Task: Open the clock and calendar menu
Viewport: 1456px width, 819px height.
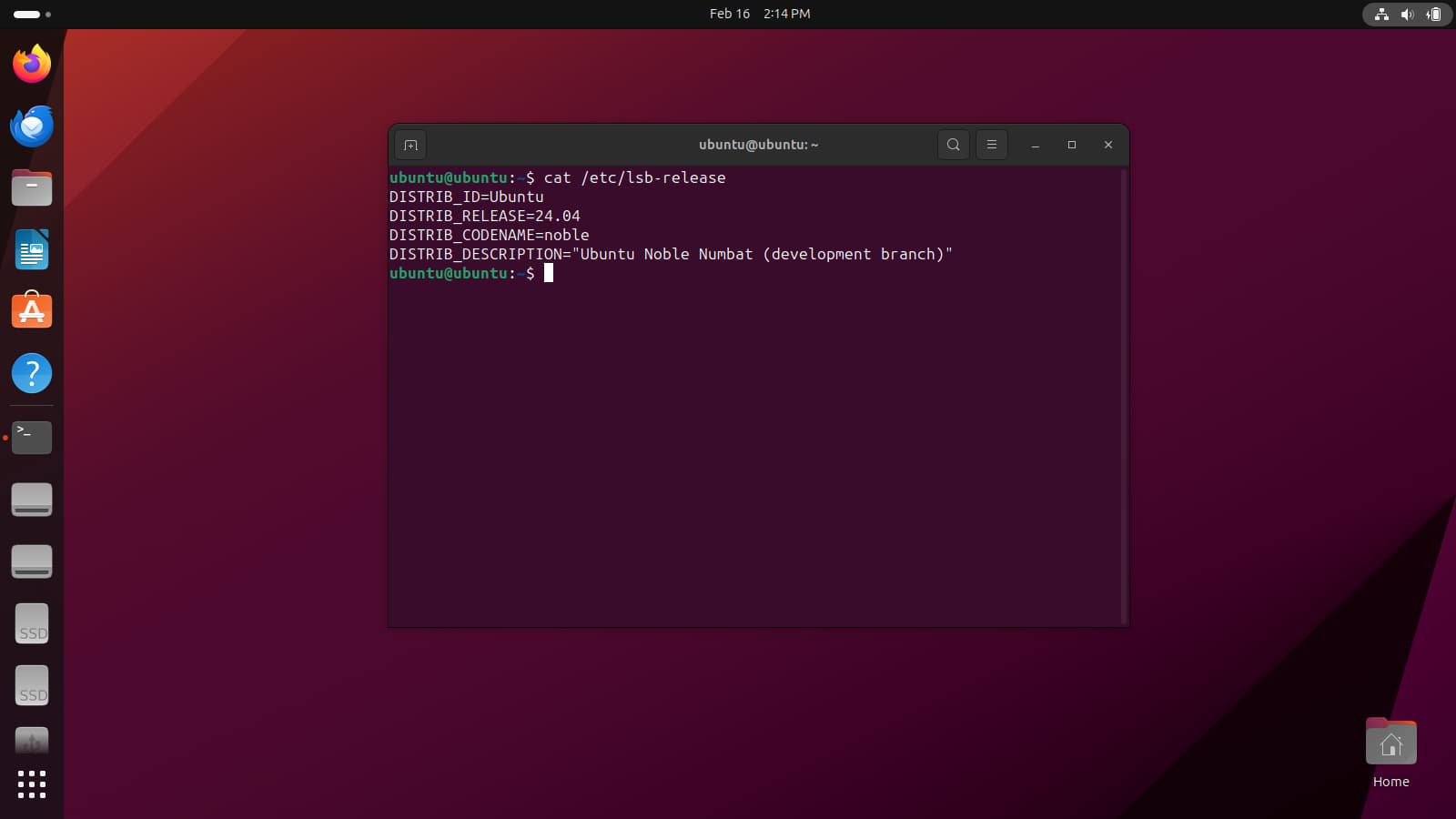Action: click(760, 14)
